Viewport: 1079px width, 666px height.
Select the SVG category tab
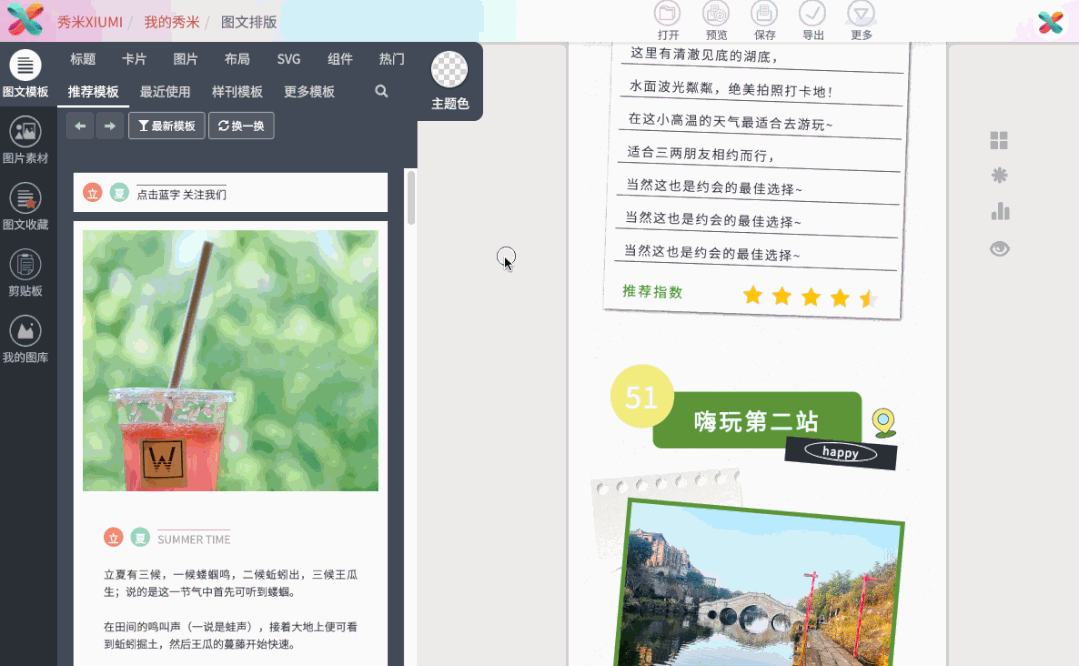click(x=288, y=59)
